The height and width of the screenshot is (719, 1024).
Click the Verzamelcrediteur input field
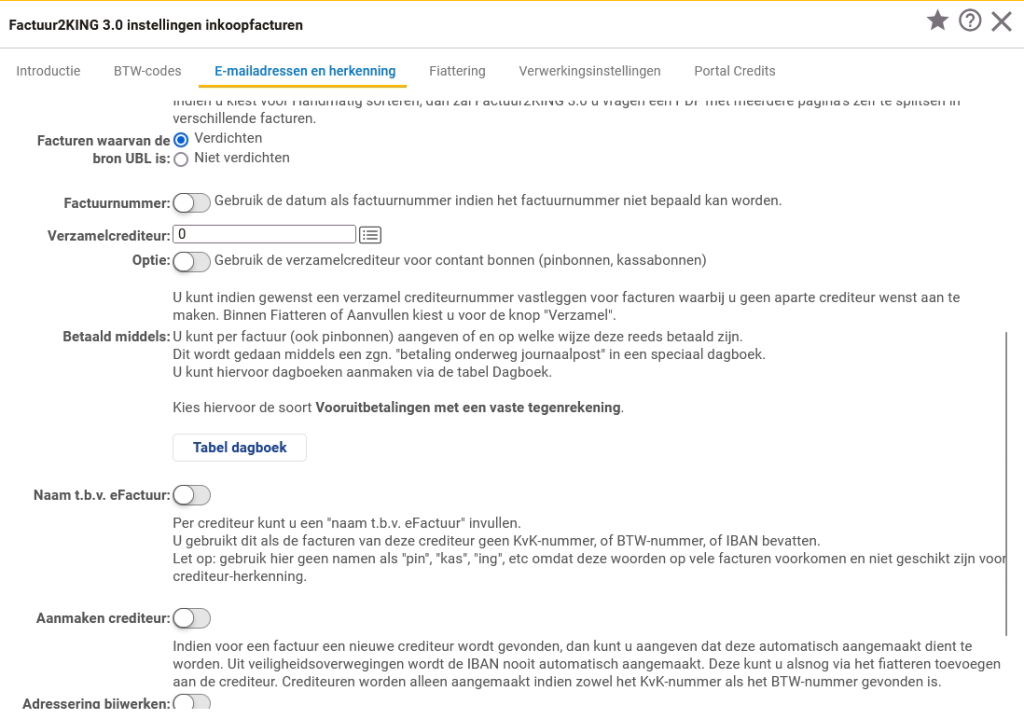pyautogui.click(x=264, y=235)
